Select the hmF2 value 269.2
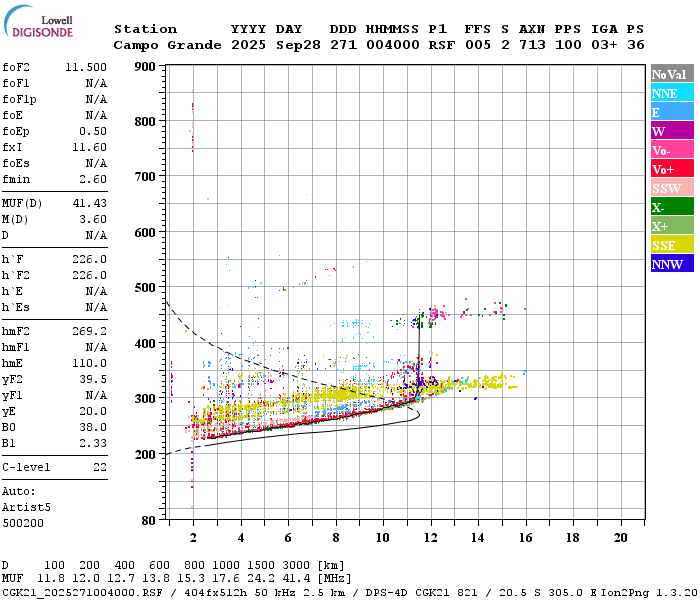Screen dimensions: 700x600 pos(90,332)
